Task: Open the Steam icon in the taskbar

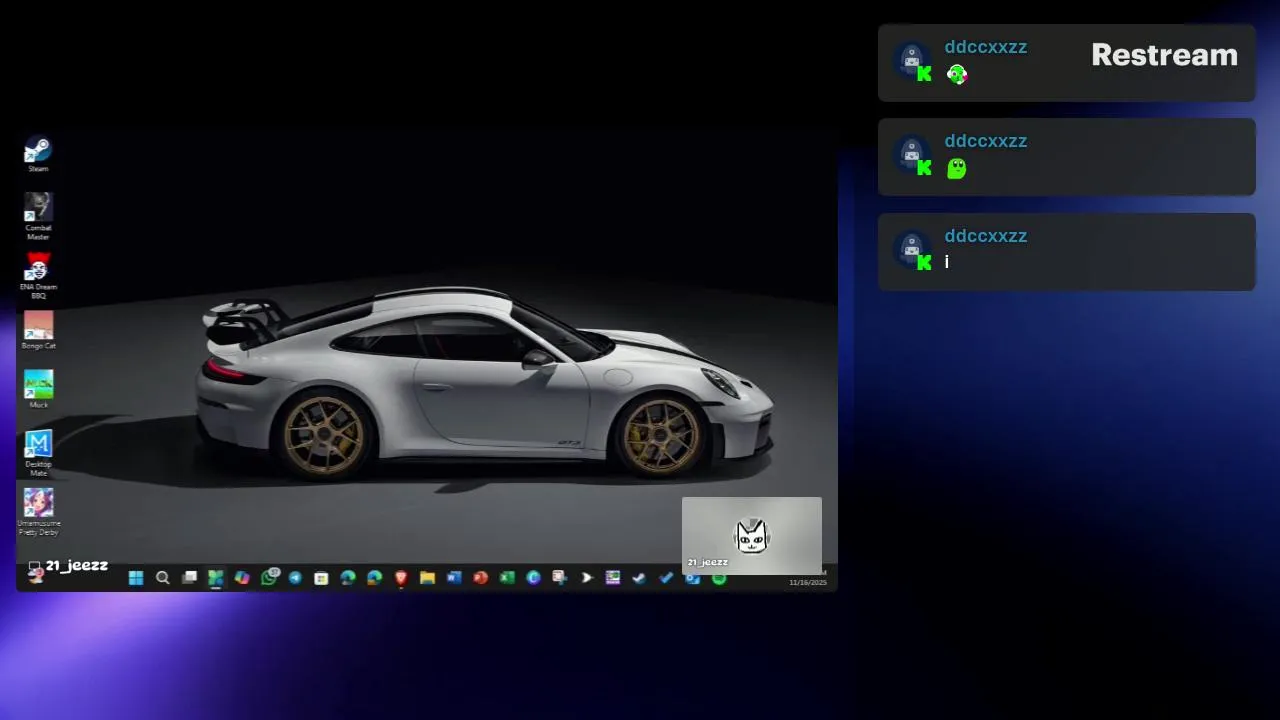Action: tap(639, 578)
